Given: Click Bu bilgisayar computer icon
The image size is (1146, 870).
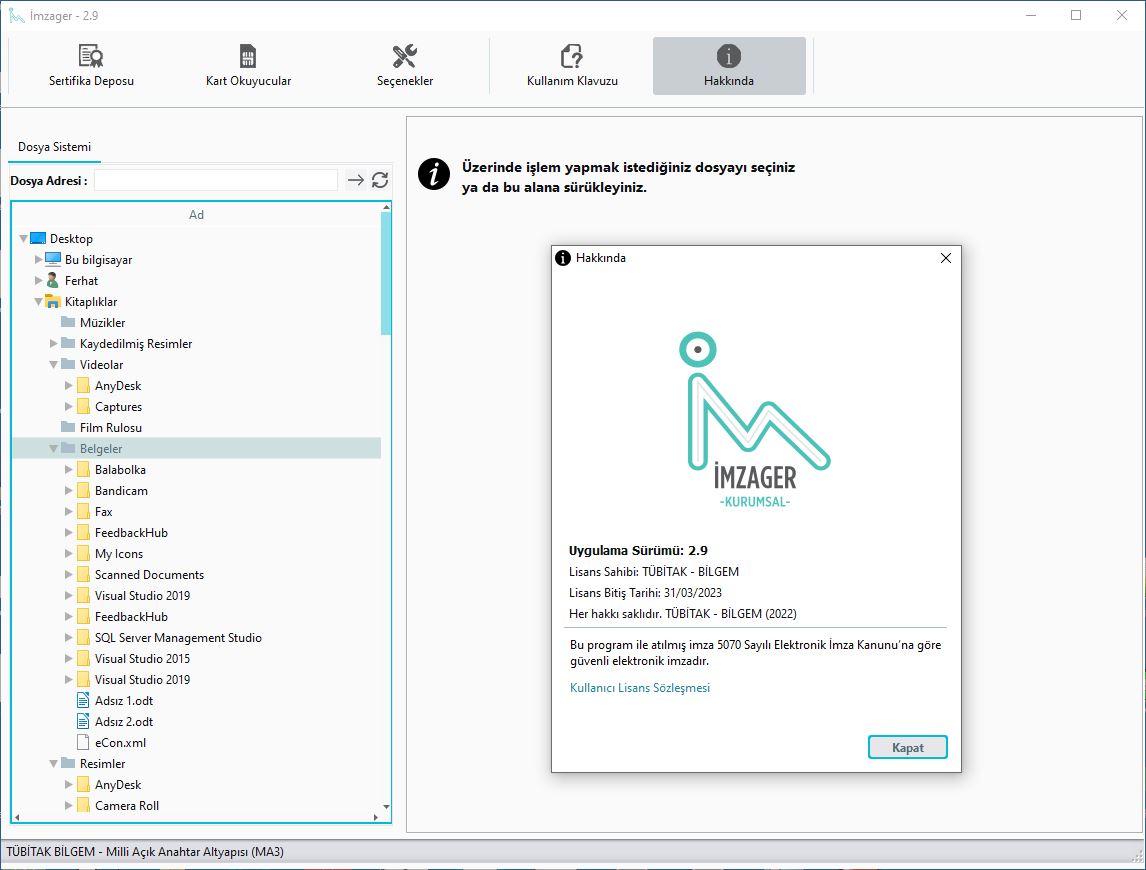Looking at the screenshot, I should [53, 260].
